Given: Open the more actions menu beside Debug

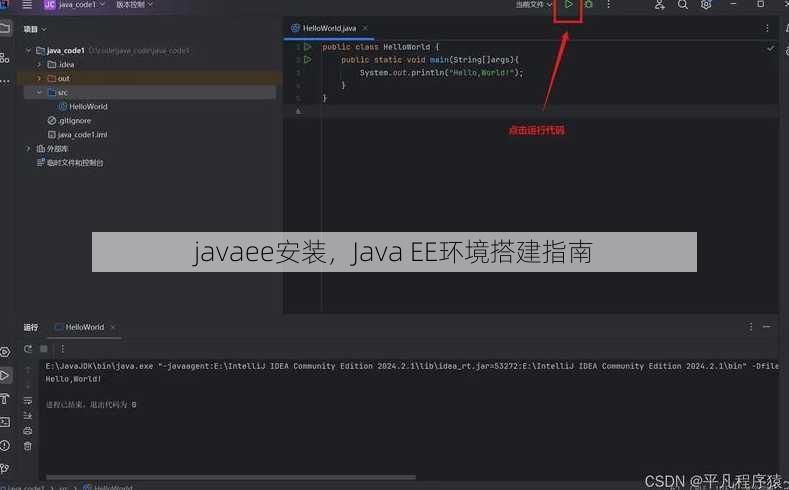Looking at the screenshot, I should click(608, 5).
